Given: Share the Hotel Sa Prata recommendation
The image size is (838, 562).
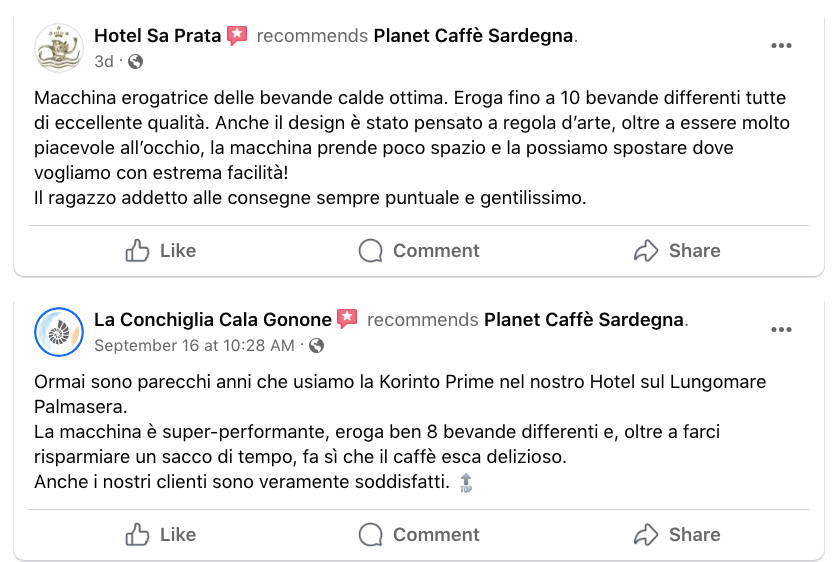Looking at the screenshot, I should coord(677,251).
